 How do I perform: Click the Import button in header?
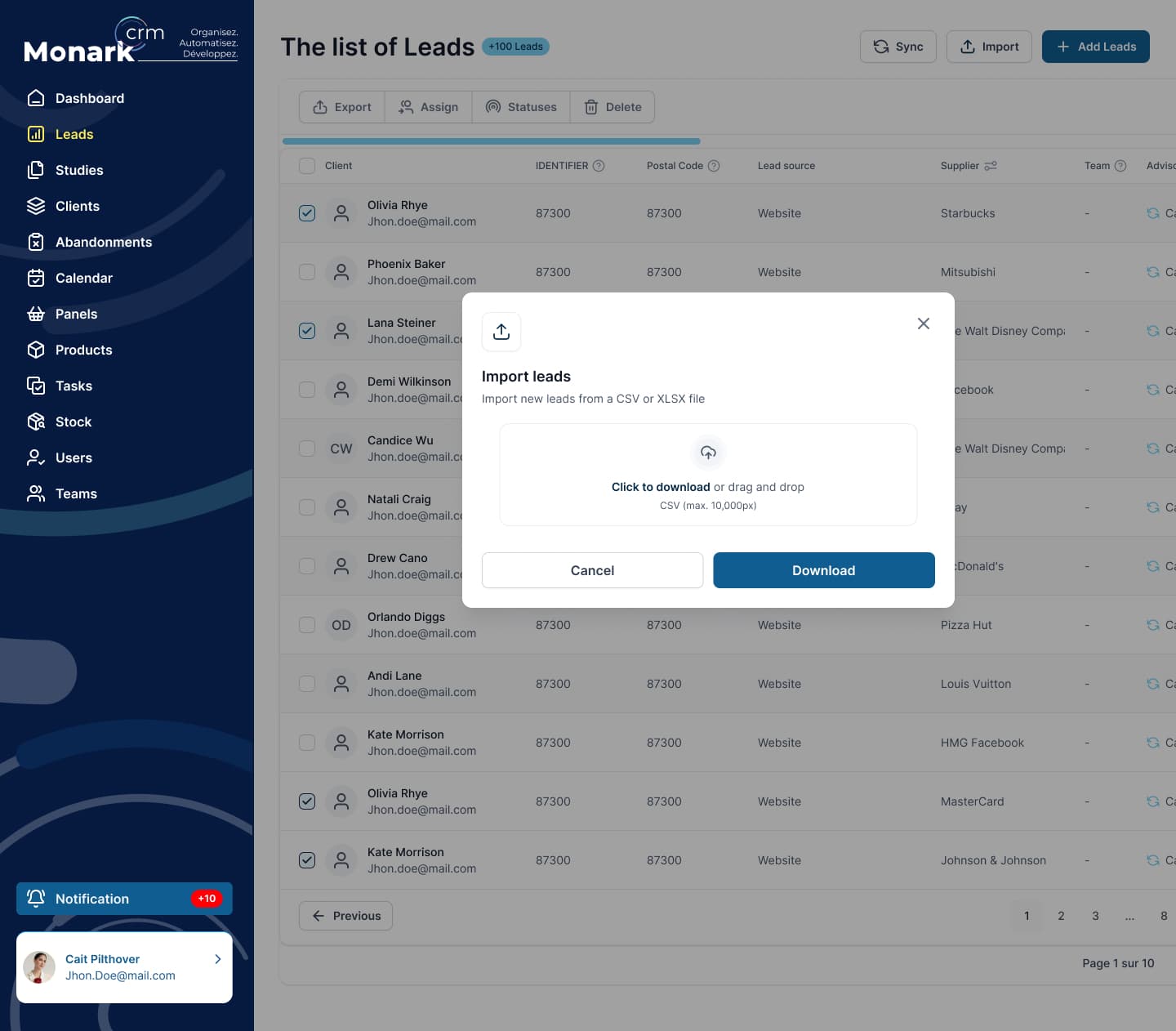click(989, 47)
